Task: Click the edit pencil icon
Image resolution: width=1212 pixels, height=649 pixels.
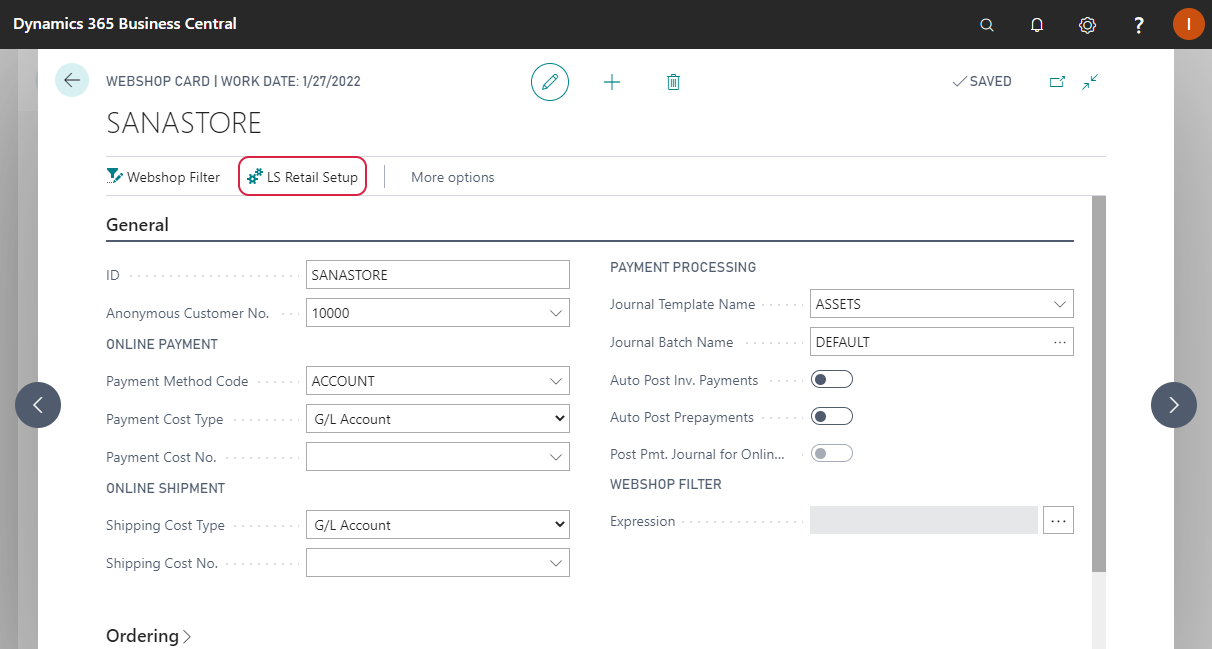Action: 550,82
